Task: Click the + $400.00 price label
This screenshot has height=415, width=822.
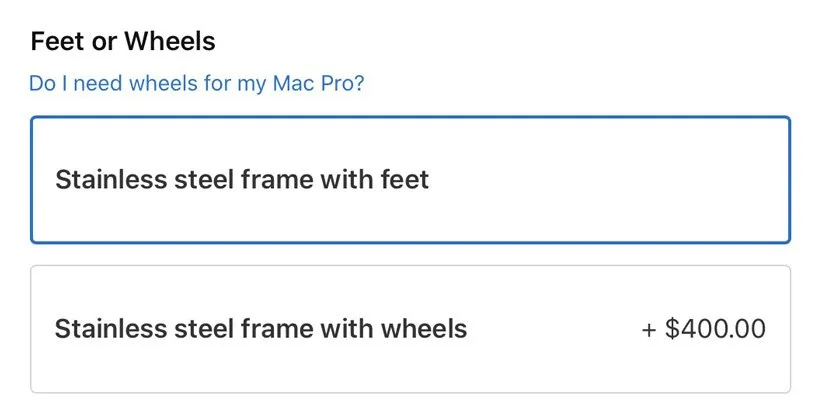Action: (704, 328)
